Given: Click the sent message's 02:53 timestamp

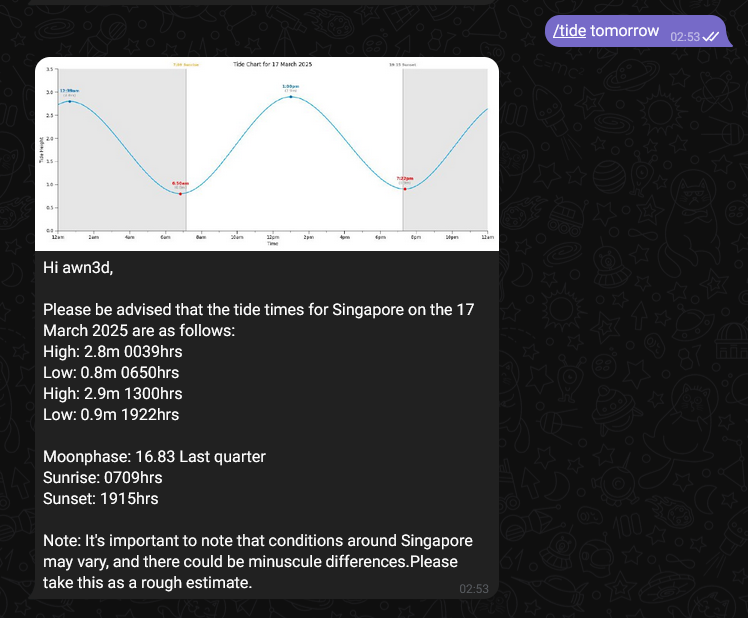Looking at the screenshot, I should [684, 36].
